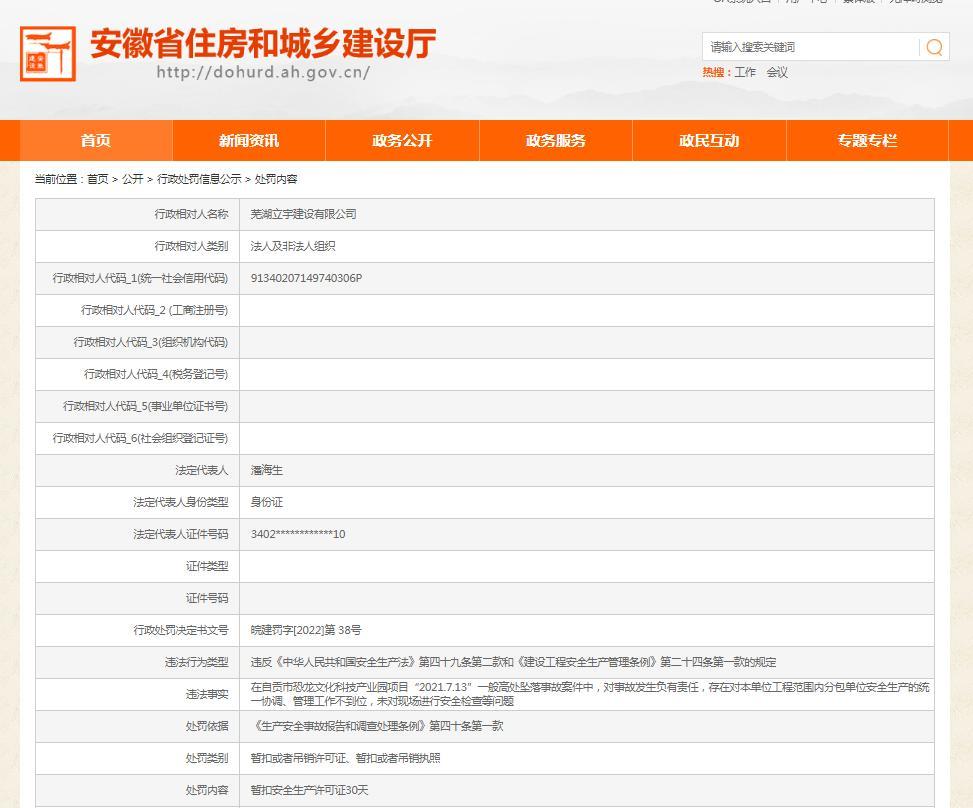Image resolution: width=973 pixels, height=808 pixels.
Task: Open the 政民互动 navigation menu
Action: click(x=709, y=140)
